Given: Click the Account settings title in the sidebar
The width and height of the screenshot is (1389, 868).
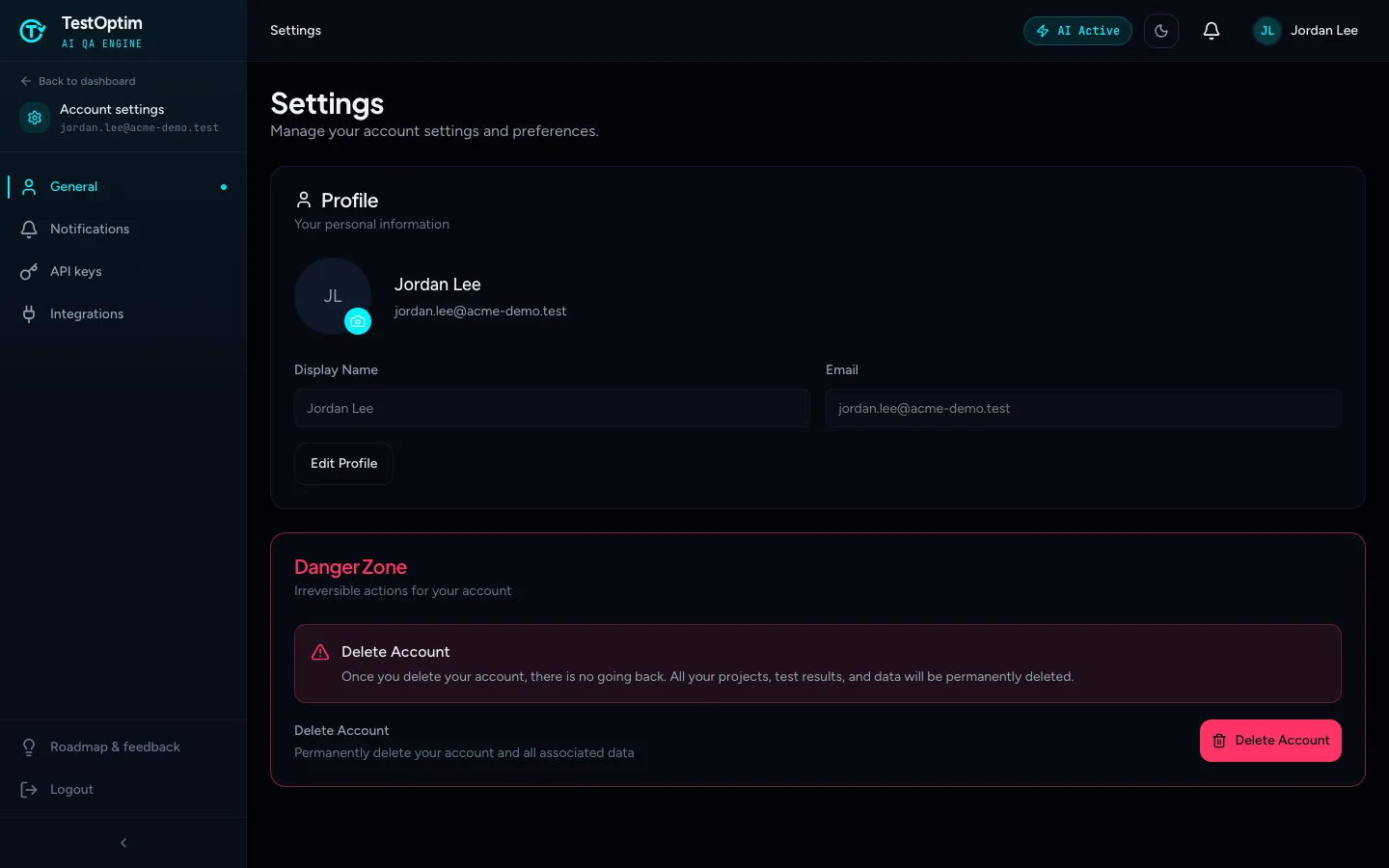Looking at the screenshot, I should tap(112, 109).
